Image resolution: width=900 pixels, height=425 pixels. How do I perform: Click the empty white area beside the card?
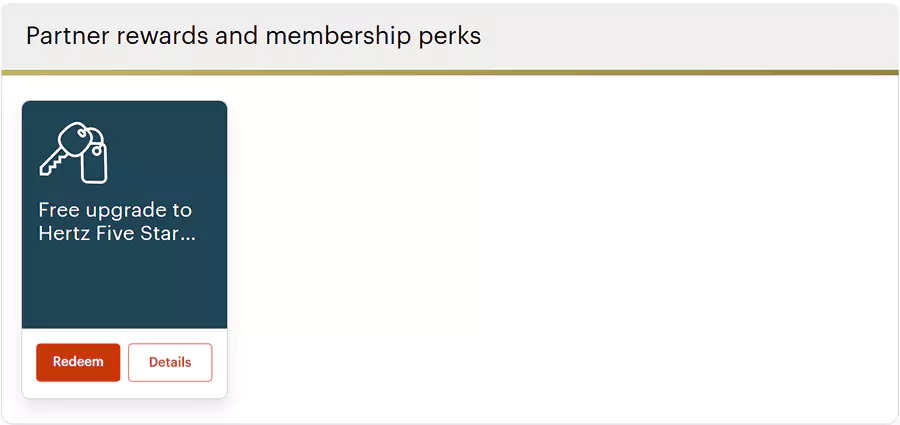560,250
